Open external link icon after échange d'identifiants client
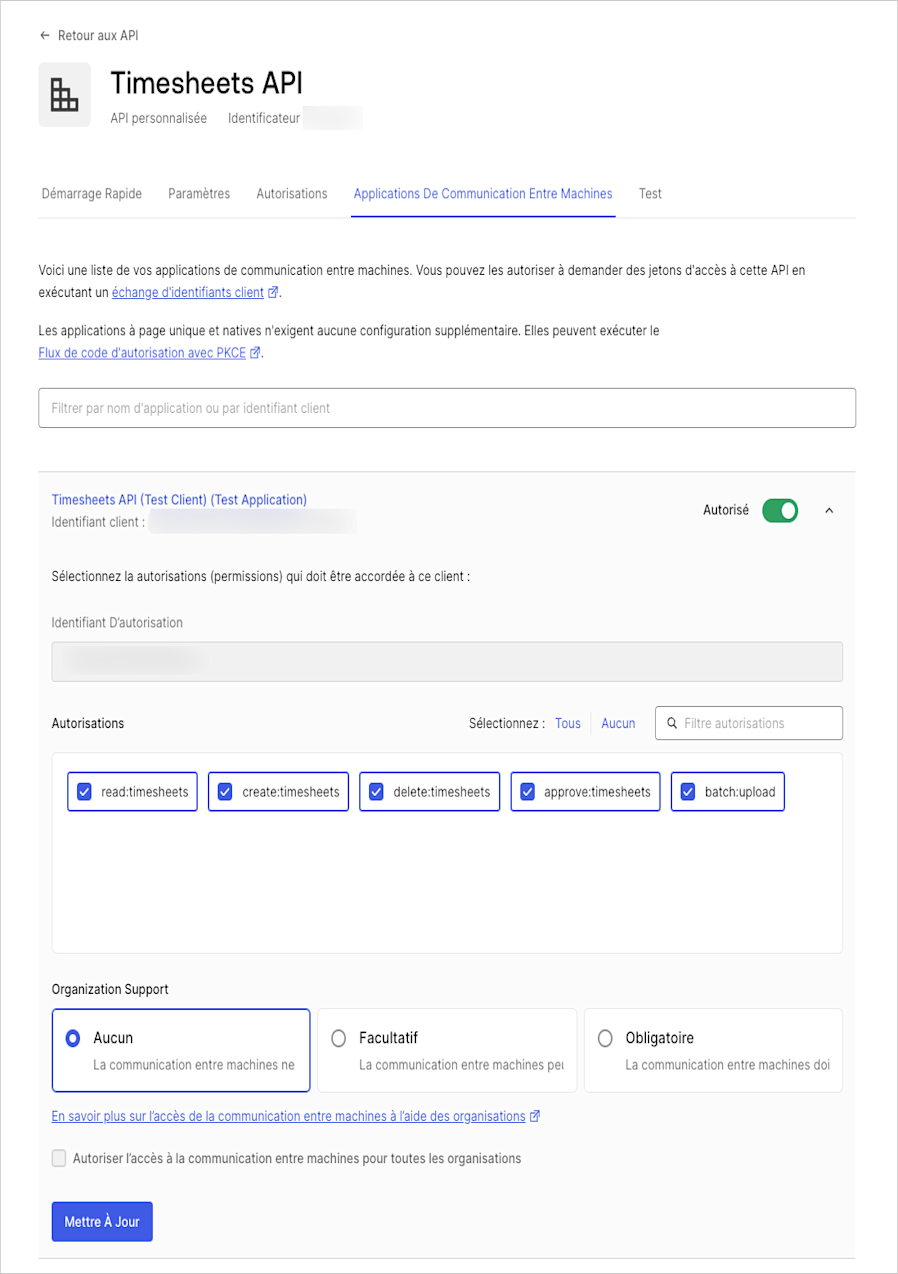Screen dimensions: 898x1274 pos(273,293)
